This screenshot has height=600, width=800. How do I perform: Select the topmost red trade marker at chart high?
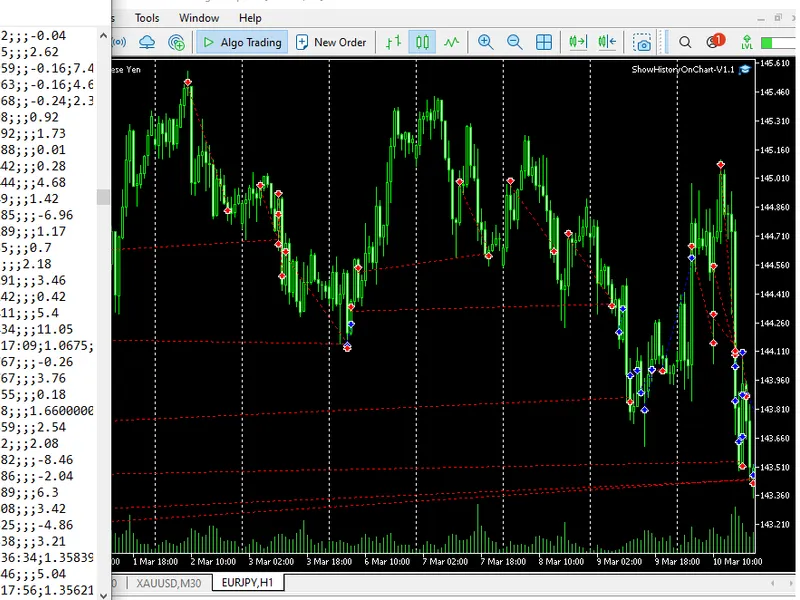tap(188, 82)
